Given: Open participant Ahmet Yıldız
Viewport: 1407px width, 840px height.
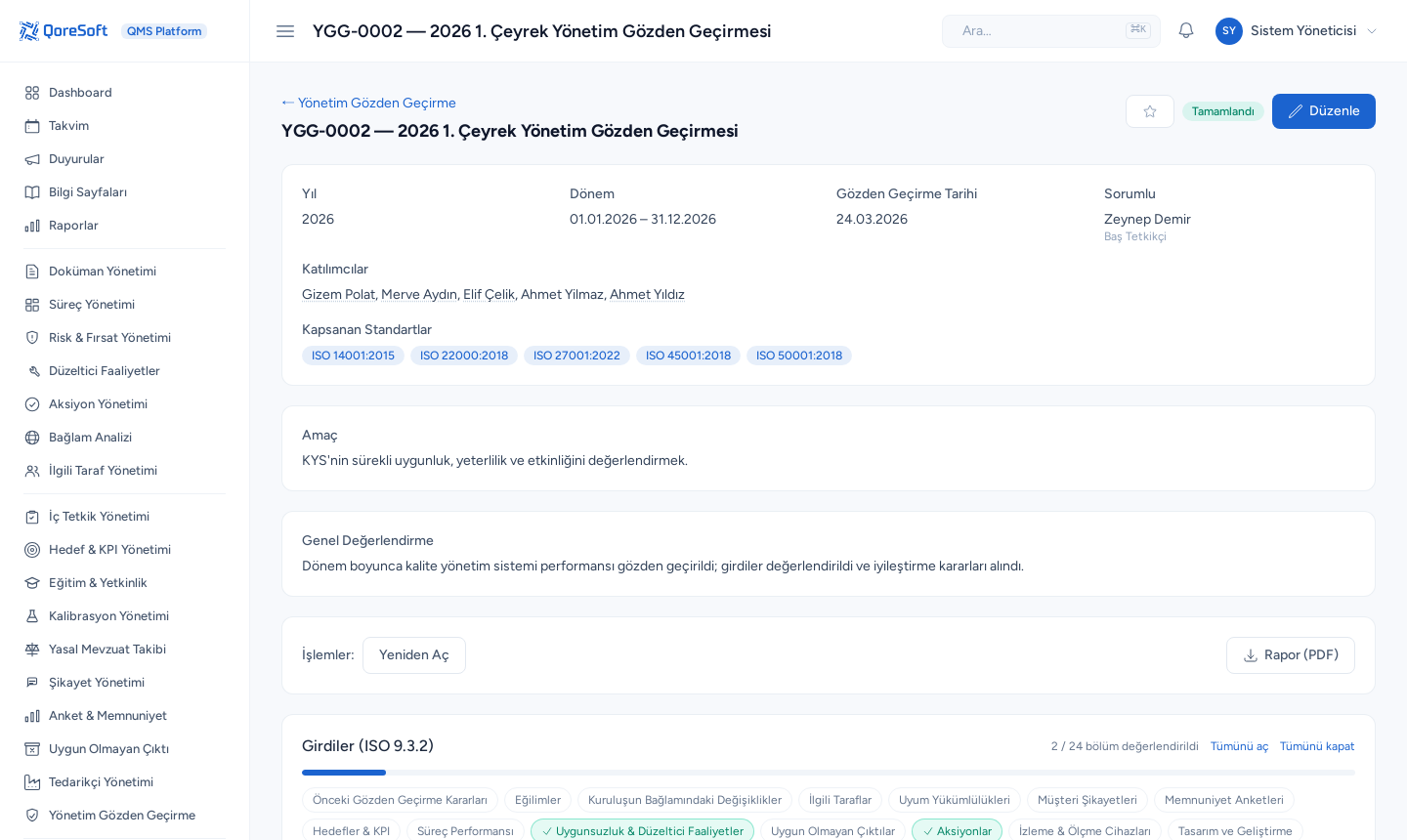Looking at the screenshot, I should pos(647,295).
